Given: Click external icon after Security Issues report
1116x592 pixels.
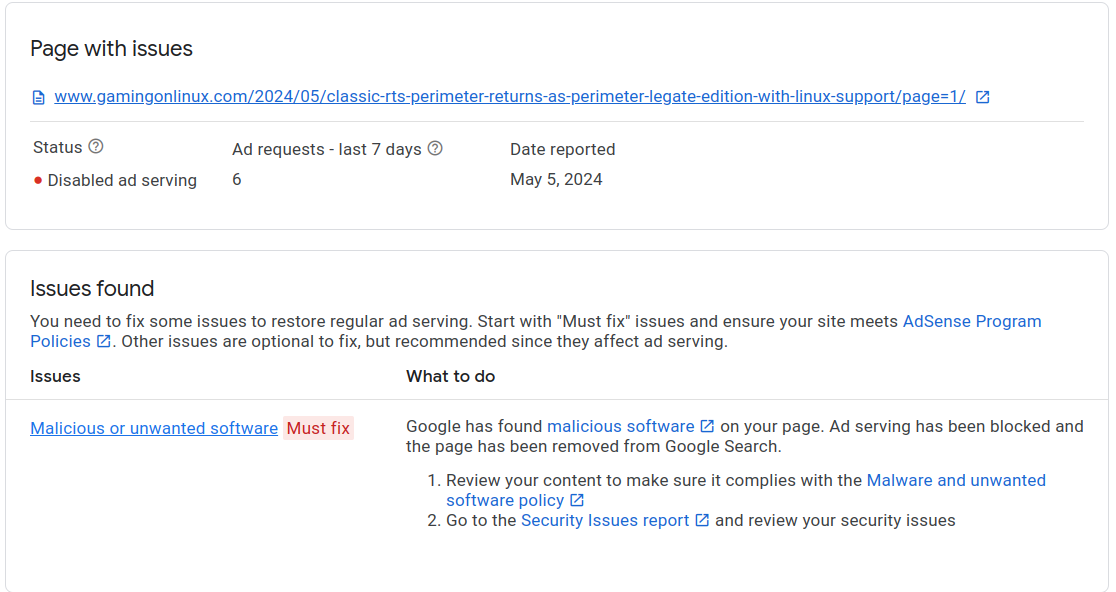Looking at the screenshot, I should [702, 520].
